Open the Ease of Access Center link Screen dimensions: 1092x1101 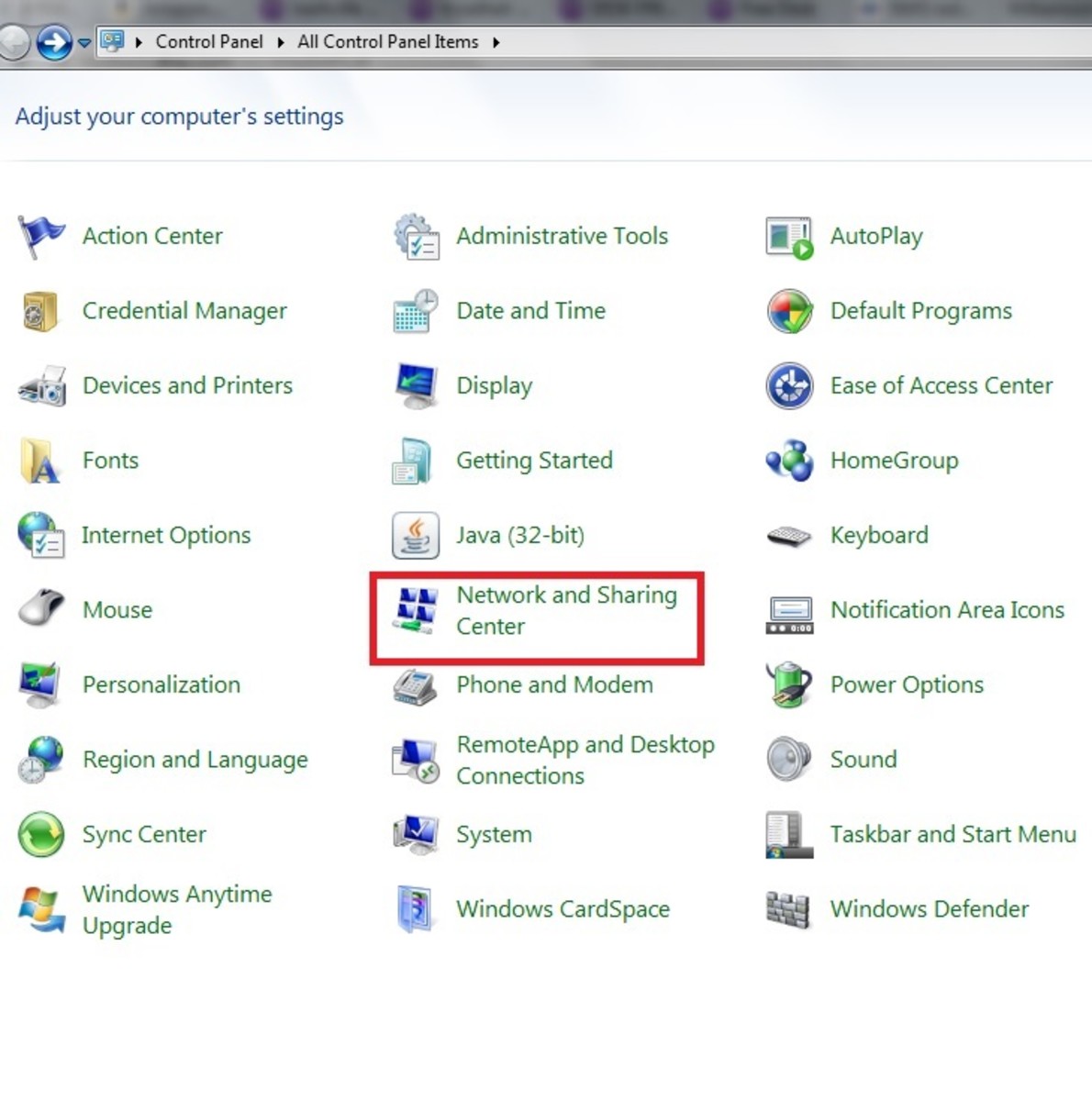[941, 386]
